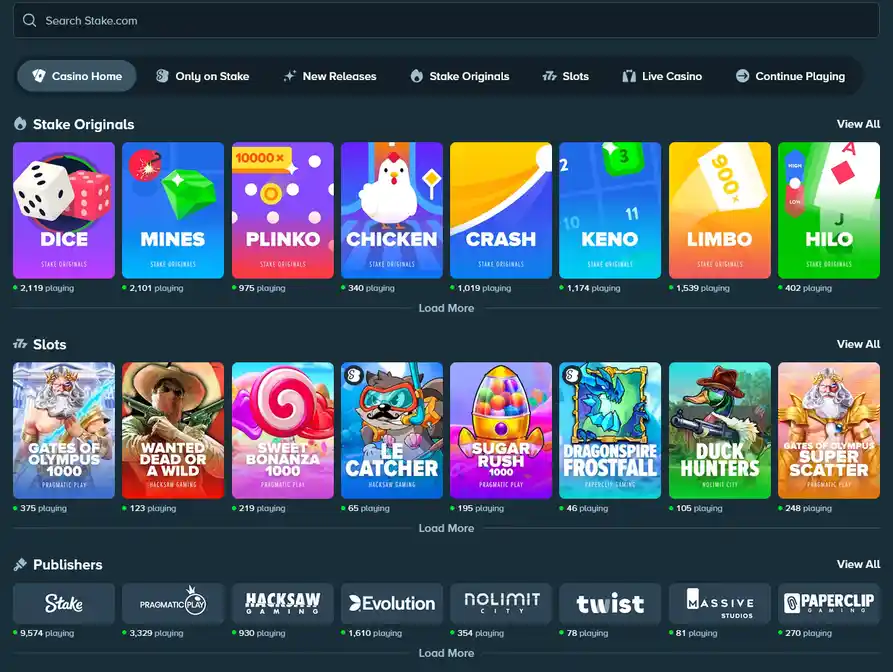This screenshot has width=893, height=672.
Task: Open Duck Hunters slot
Action: [x=720, y=431]
